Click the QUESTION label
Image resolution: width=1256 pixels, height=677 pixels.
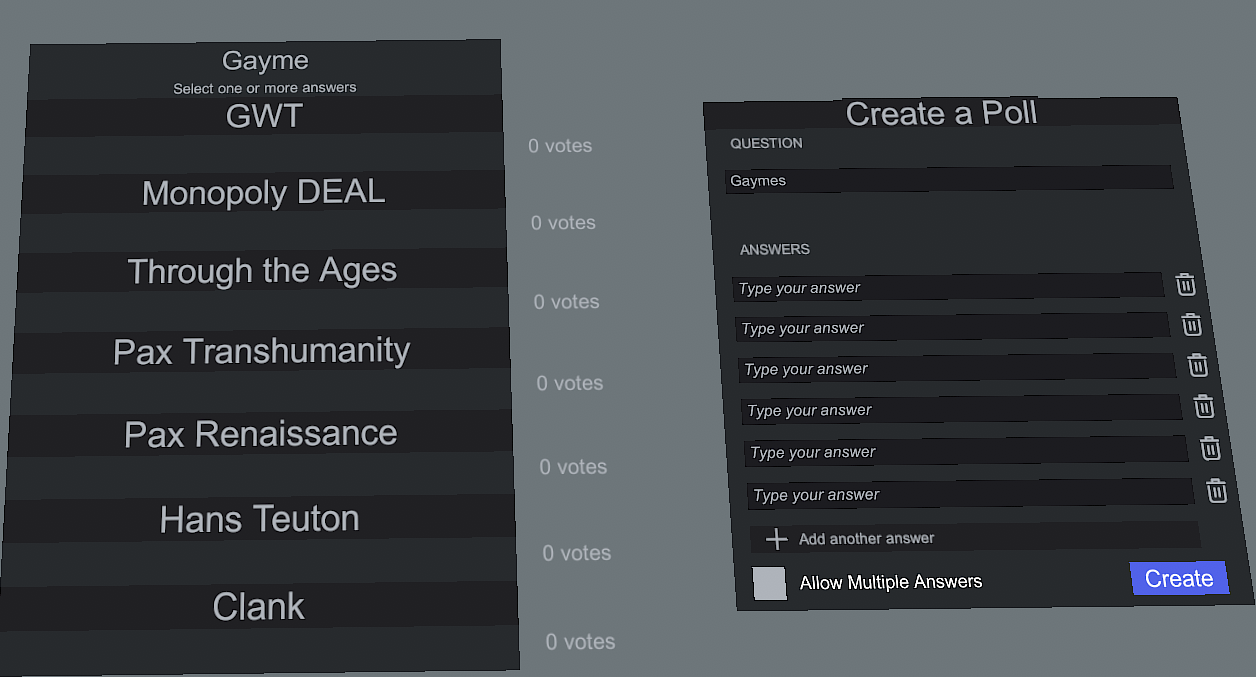pos(766,143)
